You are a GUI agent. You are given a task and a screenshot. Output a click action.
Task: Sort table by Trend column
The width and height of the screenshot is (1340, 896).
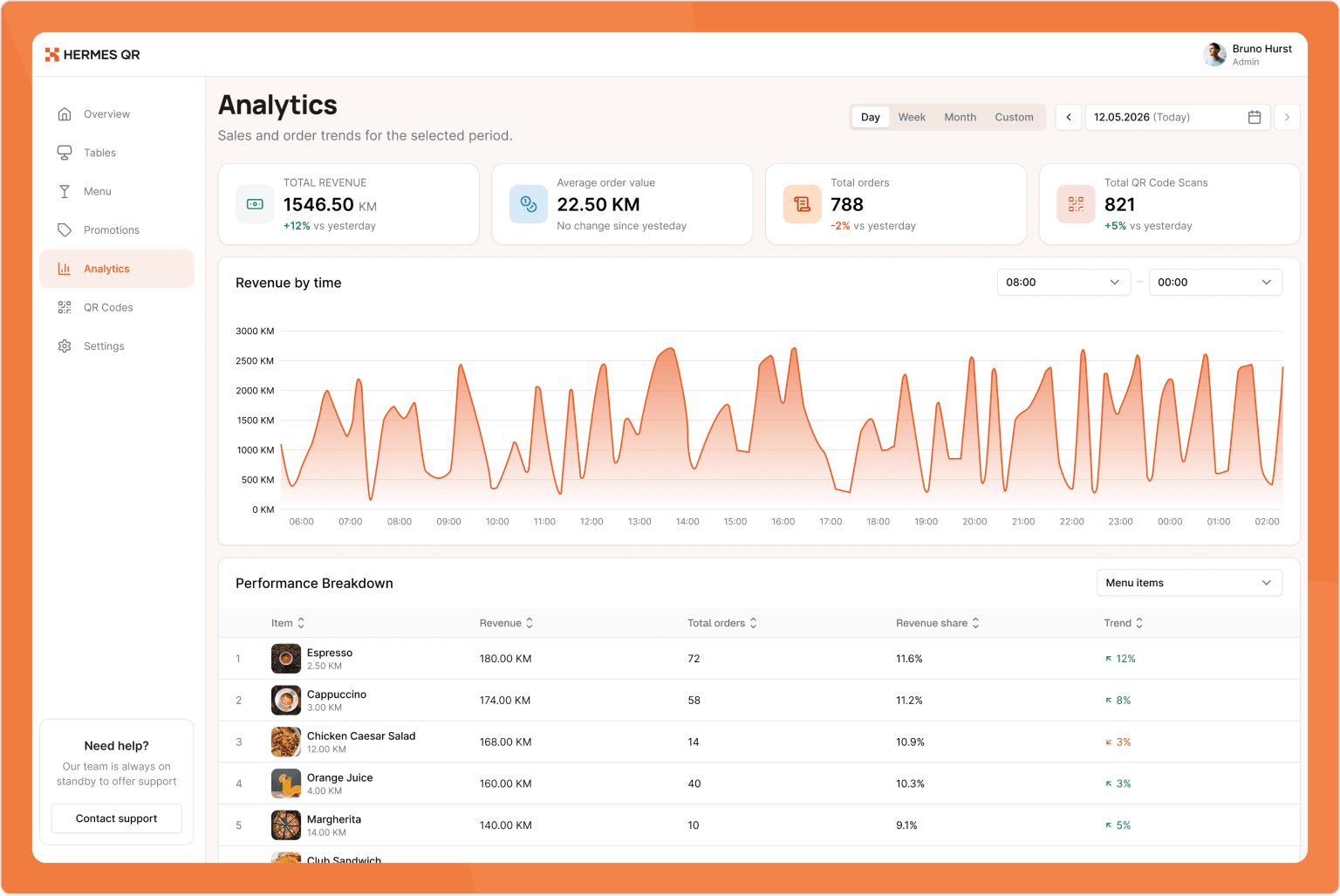tap(1124, 623)
